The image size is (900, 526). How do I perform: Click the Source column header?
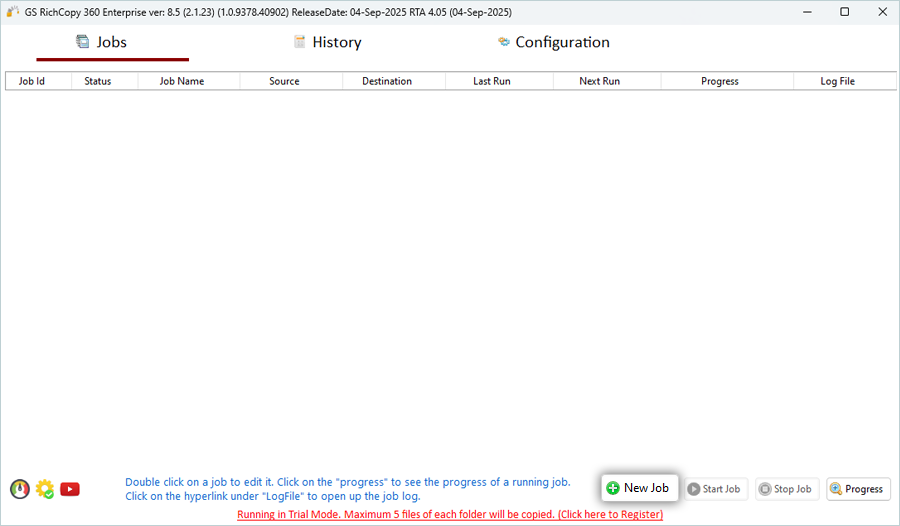[284, 81]
